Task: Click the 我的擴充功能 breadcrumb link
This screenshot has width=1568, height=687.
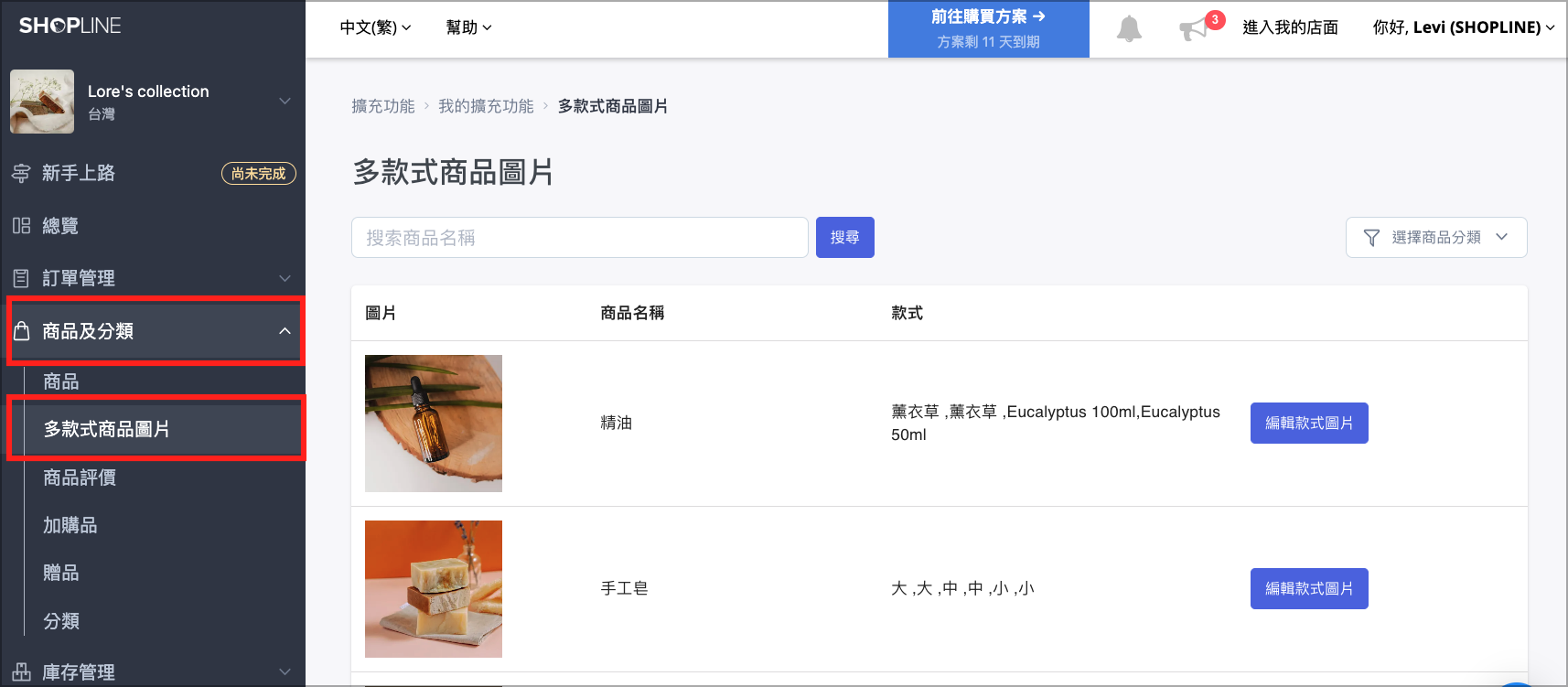Action: 486,106
